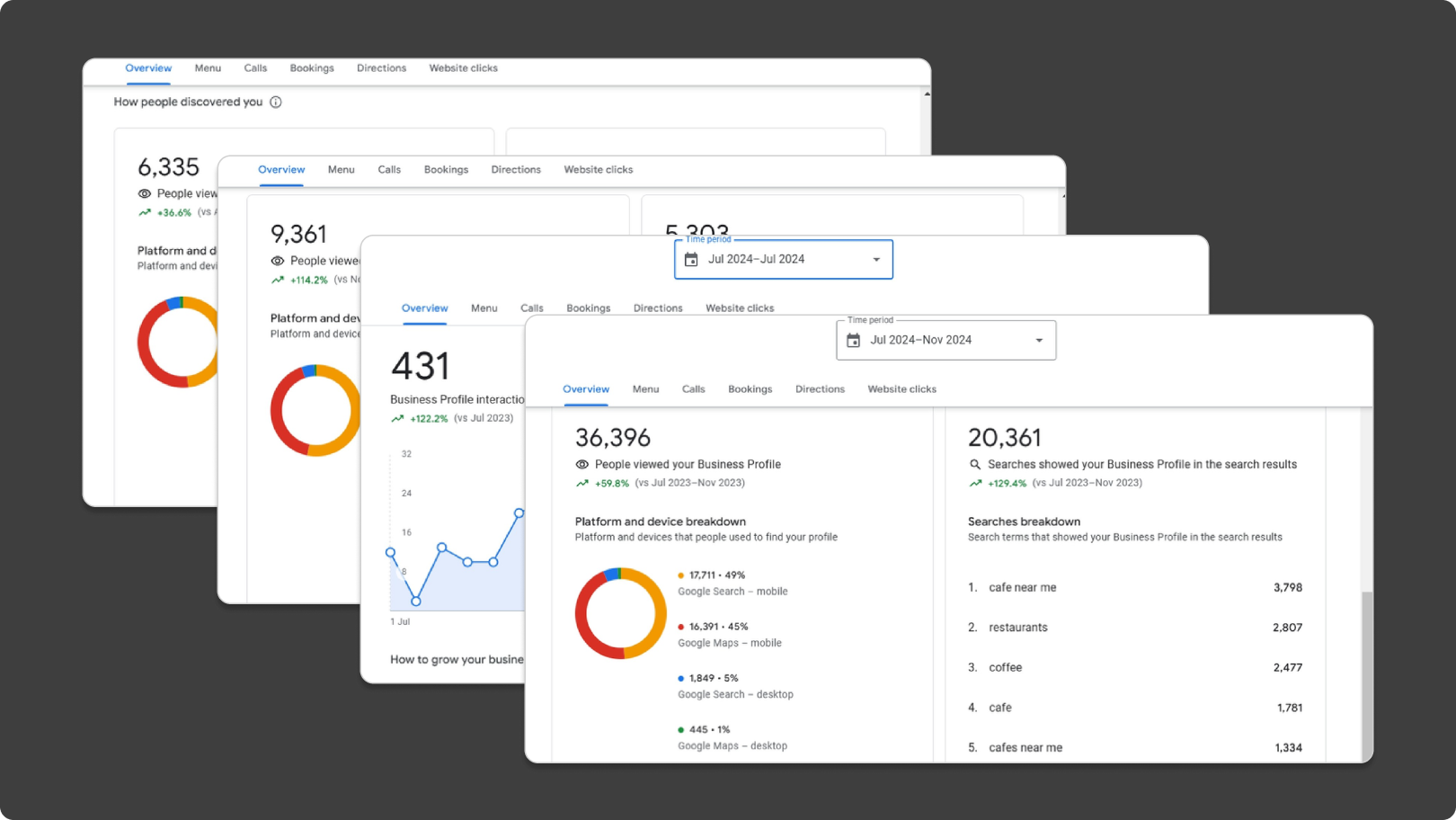Click the scrollbar thumb of the front window
The width and height of the screenshot is (1456, 820).
point(1367,674)
